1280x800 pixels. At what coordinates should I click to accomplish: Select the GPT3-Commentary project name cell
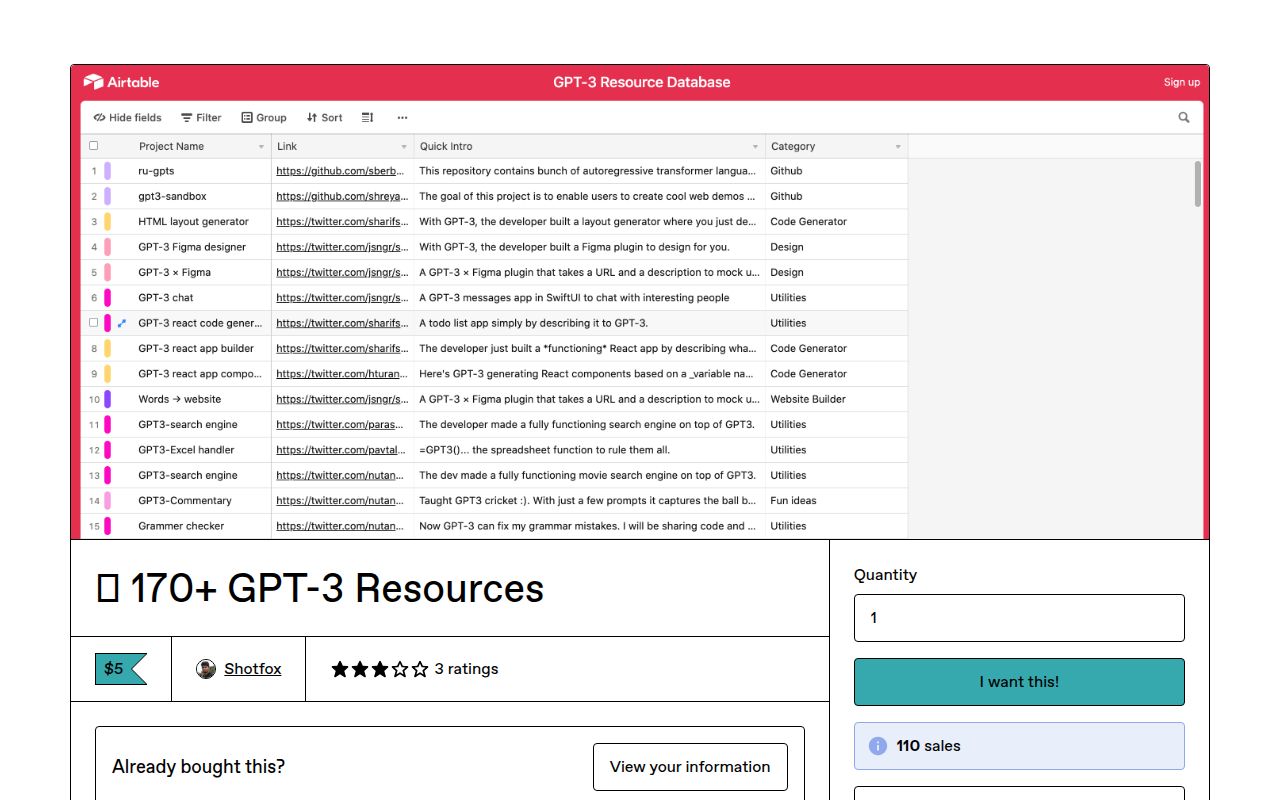(201, 501)
